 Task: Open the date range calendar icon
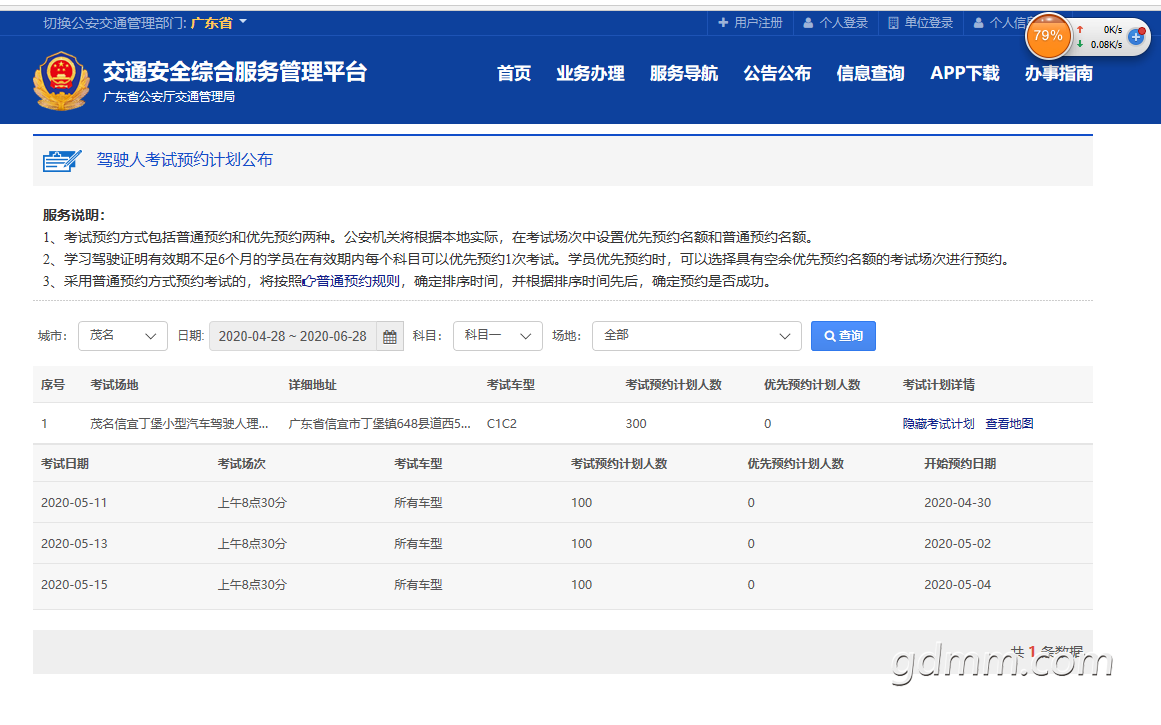[389, 337]
